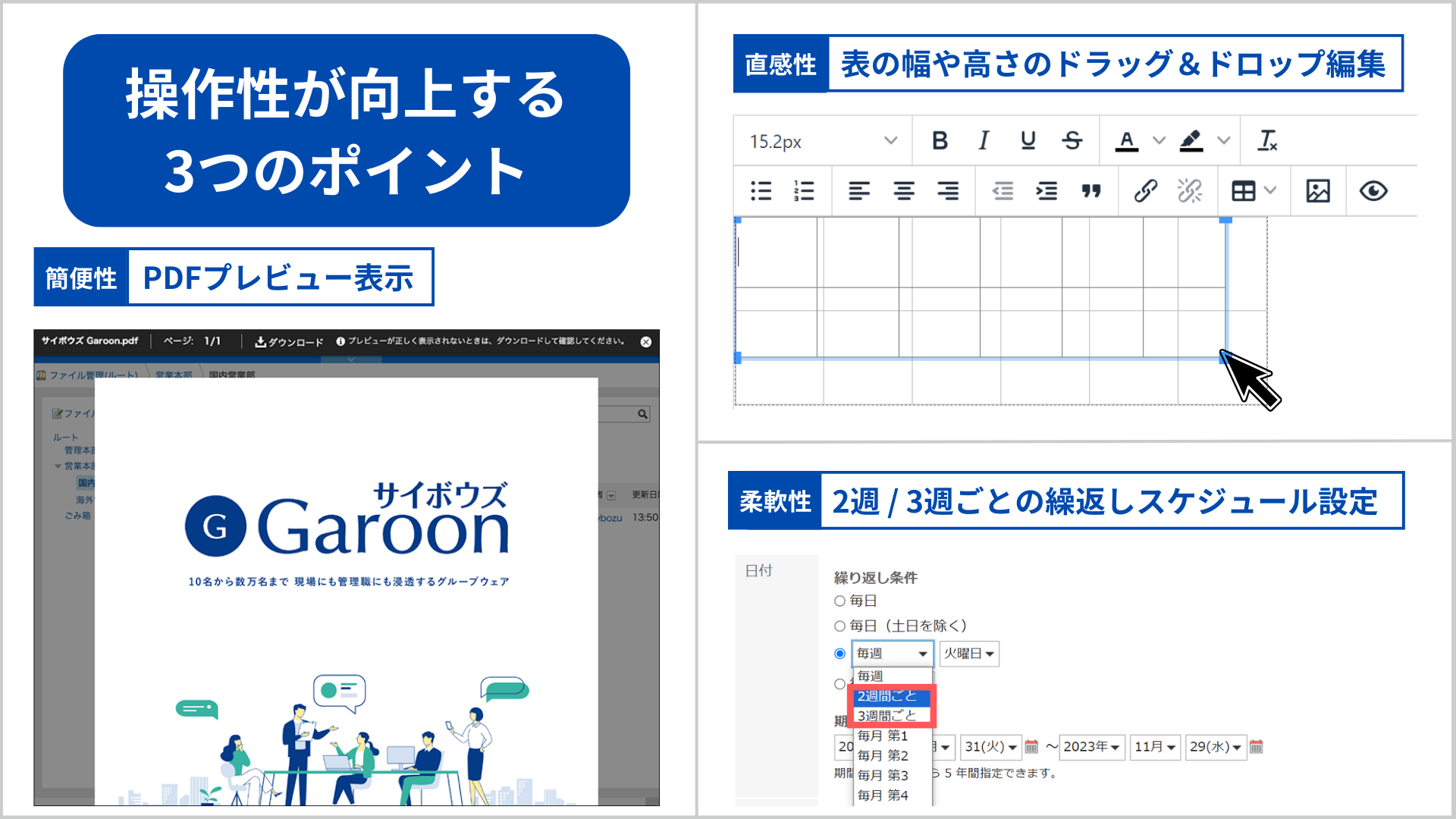Toggle bold formatting in the editor toolbar

click(940, 140)
